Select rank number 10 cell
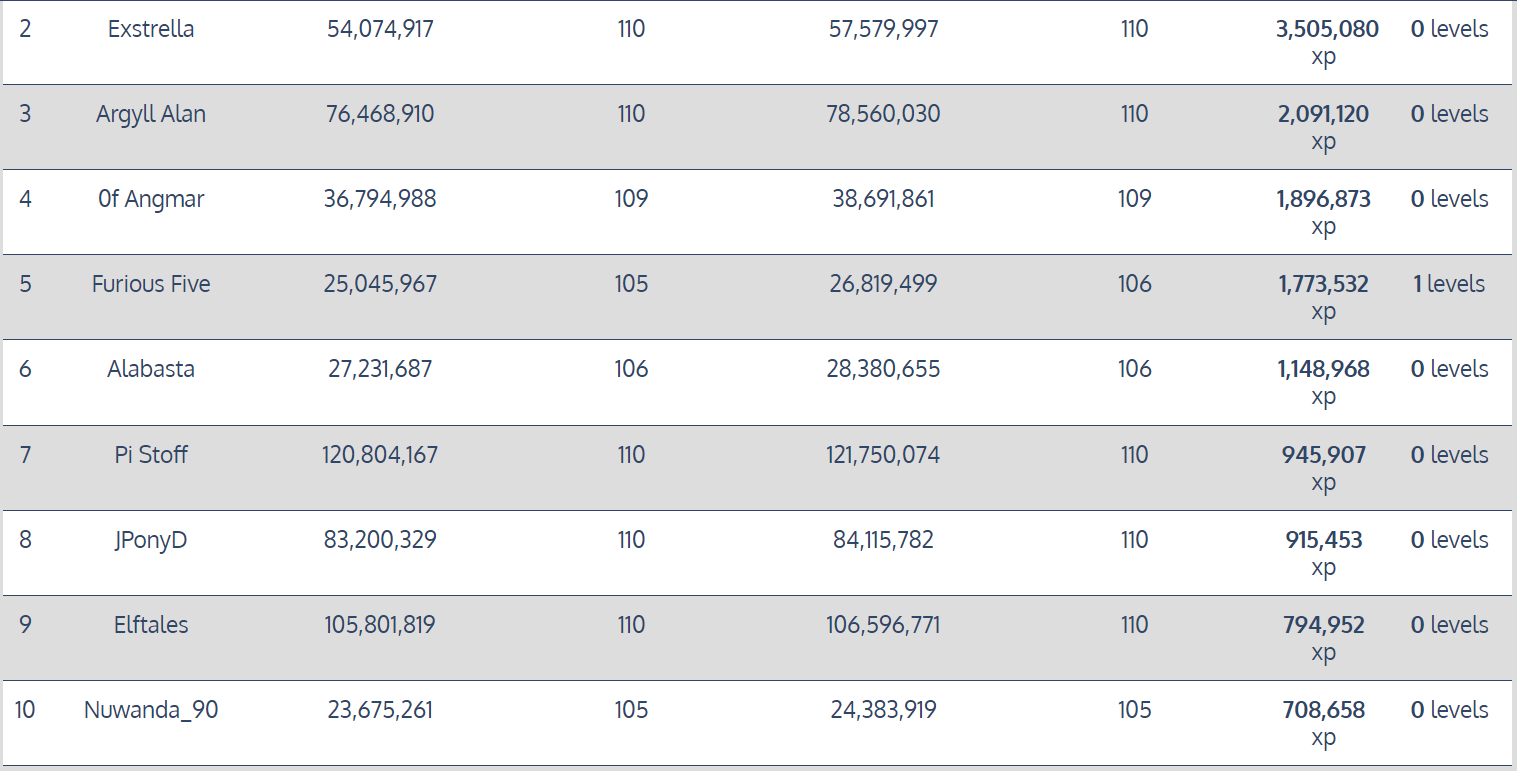The height and width of the screenshot is (771, 1517). [25, 710]
